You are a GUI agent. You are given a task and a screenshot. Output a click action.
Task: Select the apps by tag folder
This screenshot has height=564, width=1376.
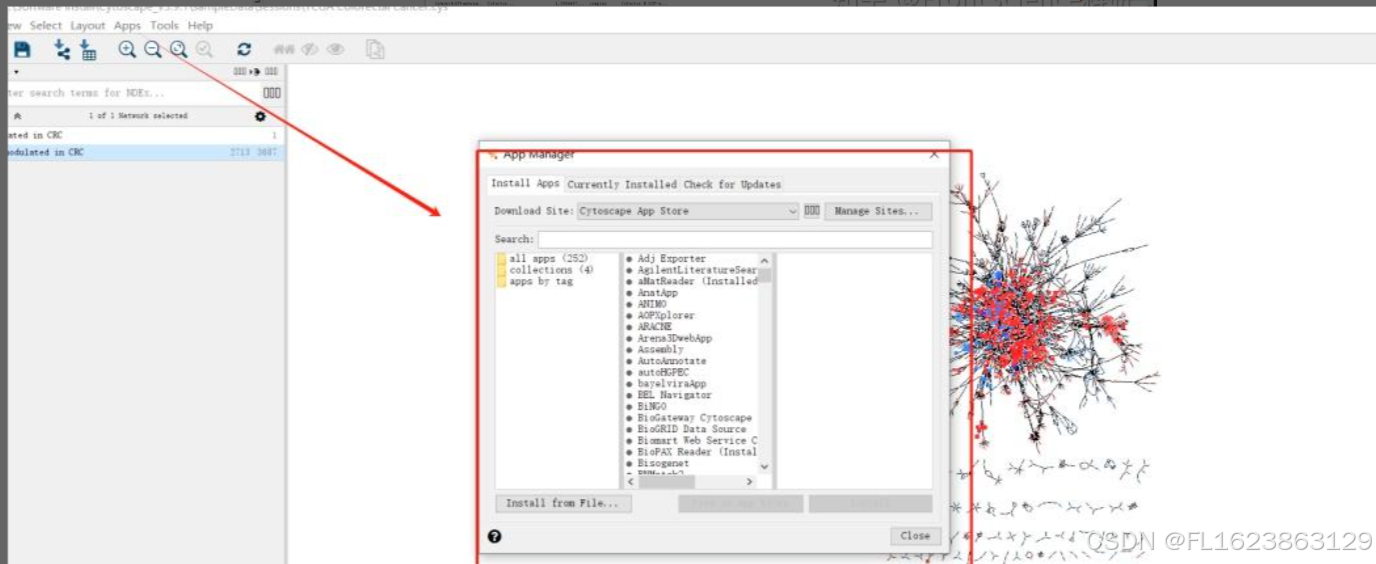[x=535, y=281]
